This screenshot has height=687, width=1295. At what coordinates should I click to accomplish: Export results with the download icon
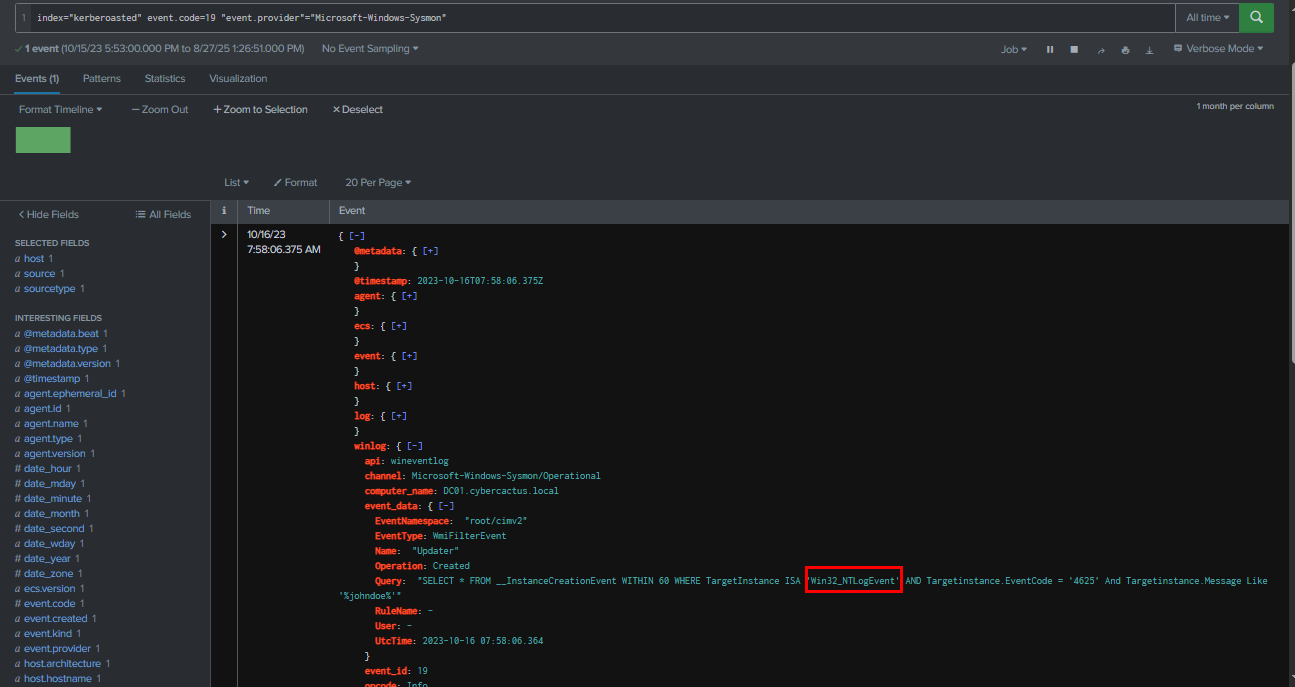click(x=1149, y=49)
